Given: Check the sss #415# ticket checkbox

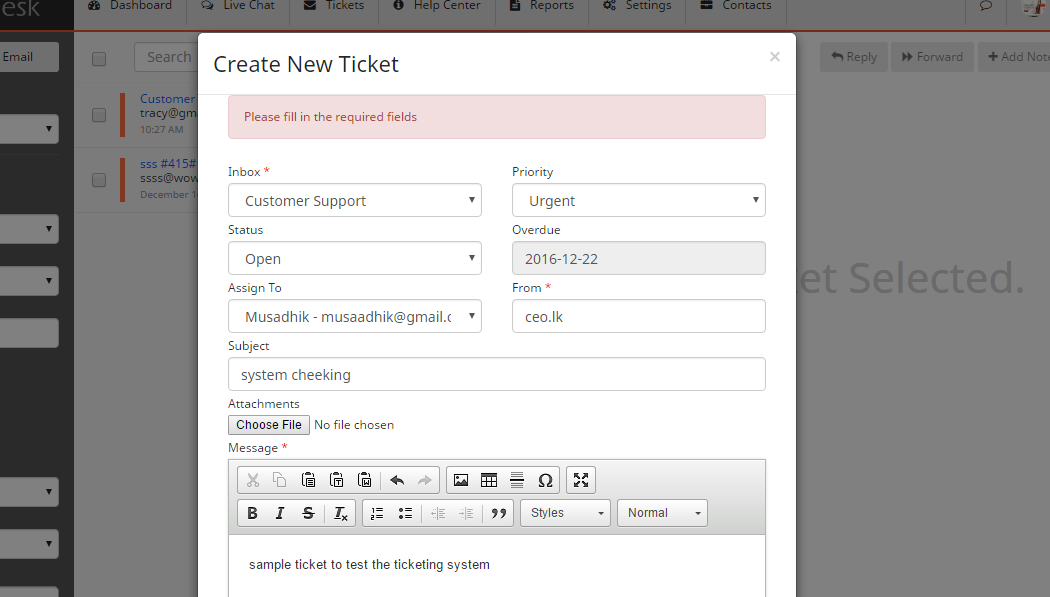Looking at the screenshot, I should click(x=99, y=180).
